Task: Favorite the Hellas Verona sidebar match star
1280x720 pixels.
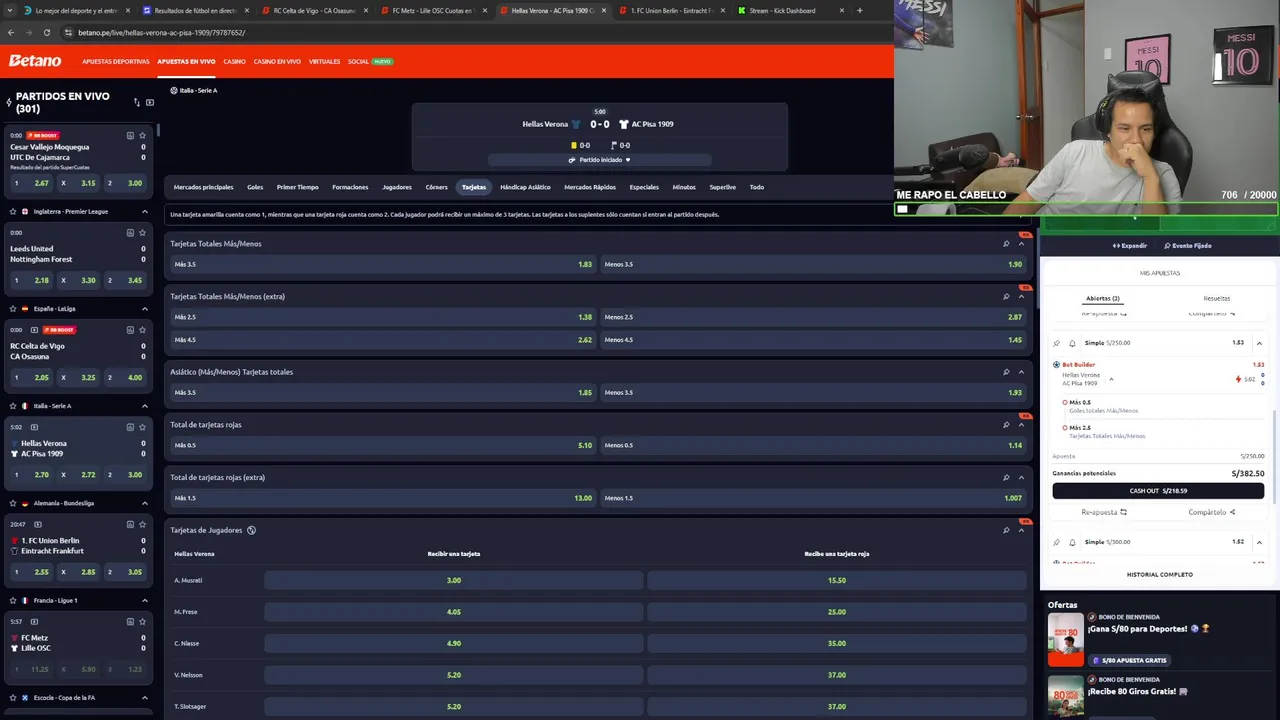Action: (143, 427)
